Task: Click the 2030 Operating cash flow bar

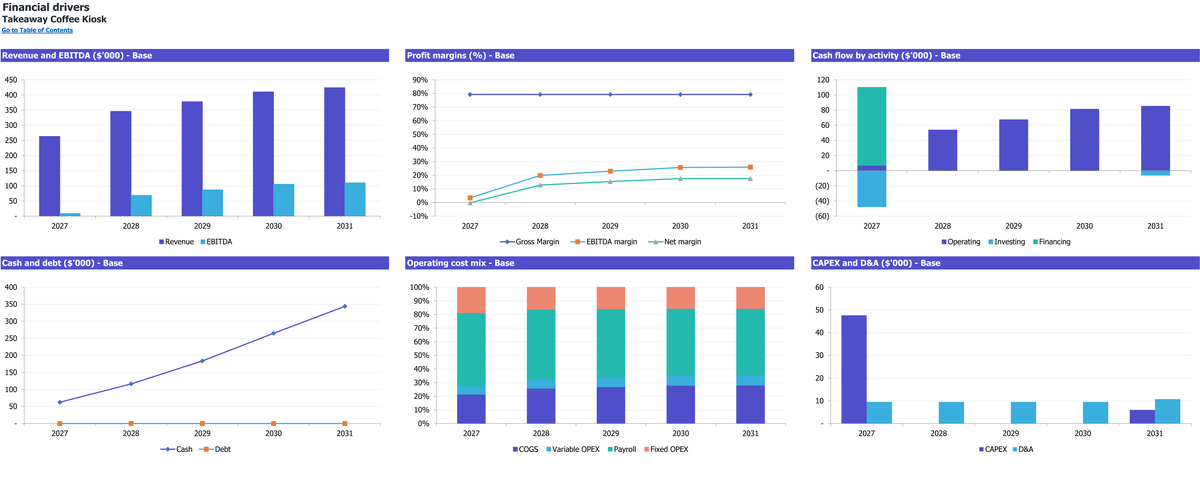Action: pos(1084,140)
